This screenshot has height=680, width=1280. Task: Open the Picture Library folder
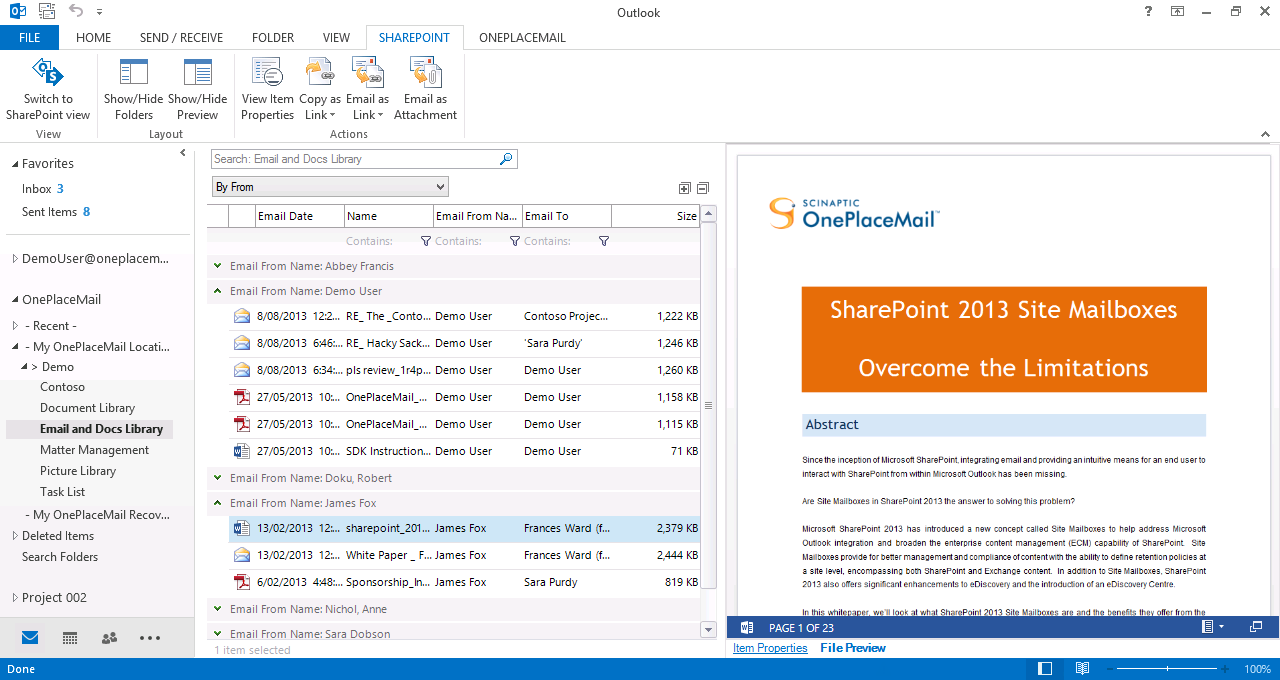tap(78, 471)
